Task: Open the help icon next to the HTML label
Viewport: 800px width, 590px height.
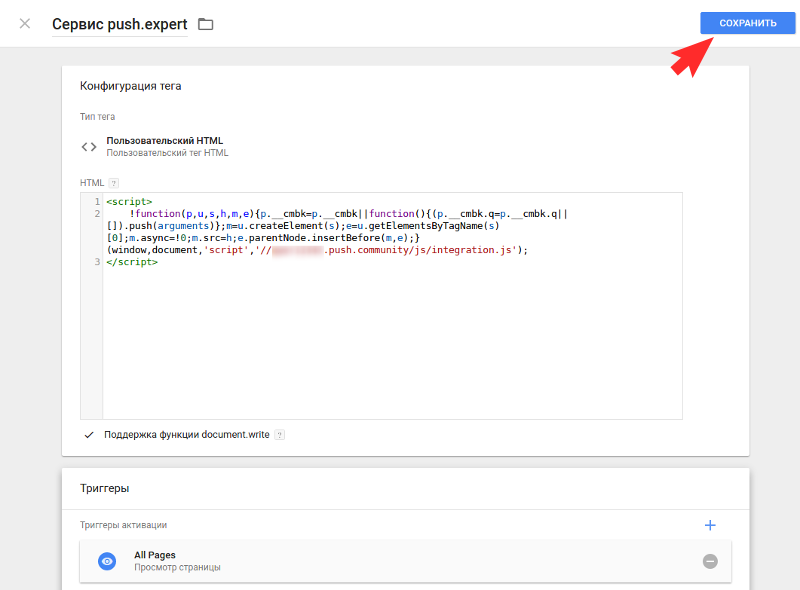Action: (x=114, y=183)
